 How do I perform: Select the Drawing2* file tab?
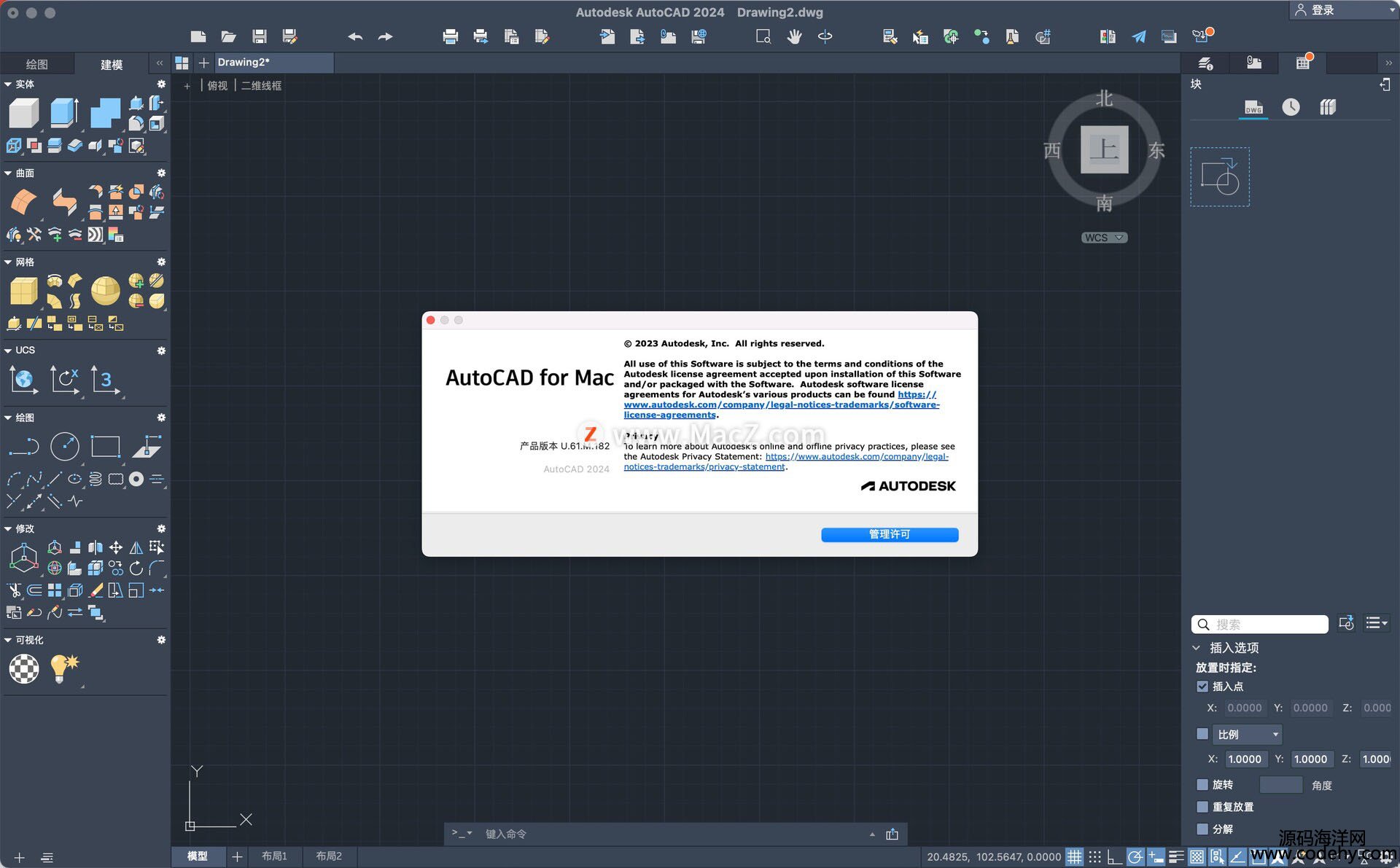[x=274, y=63]
